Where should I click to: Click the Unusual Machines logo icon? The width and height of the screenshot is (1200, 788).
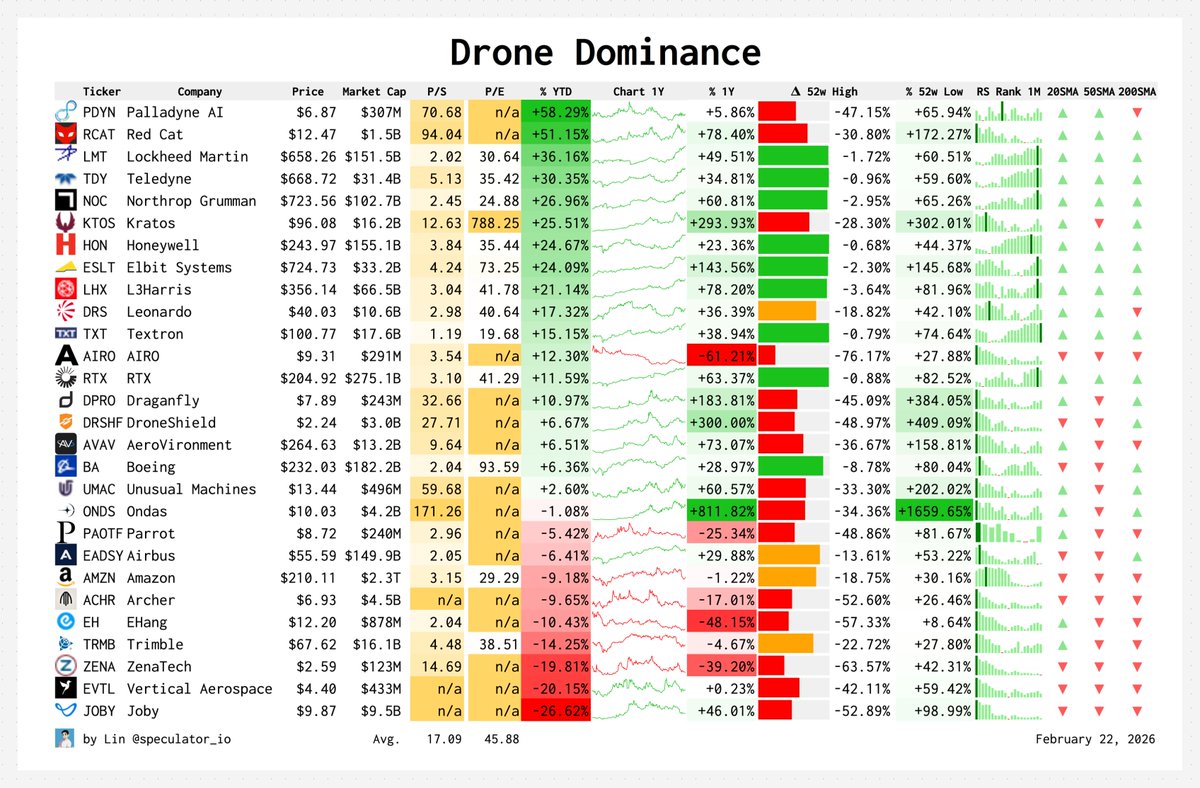click(x=66, y=488)
